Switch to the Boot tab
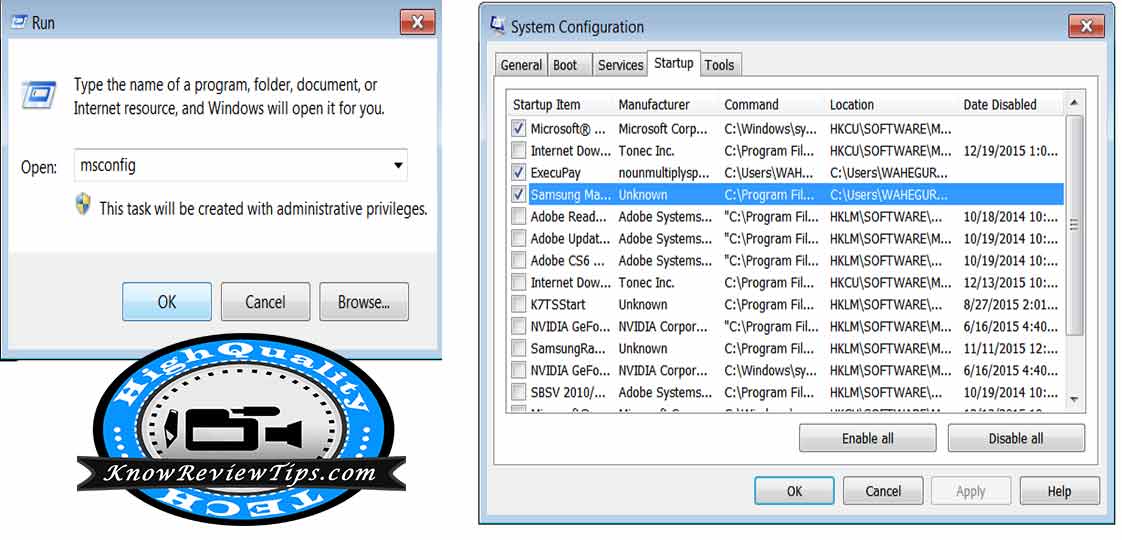This screenshot has width=1122, height=540. coord(565,65)
